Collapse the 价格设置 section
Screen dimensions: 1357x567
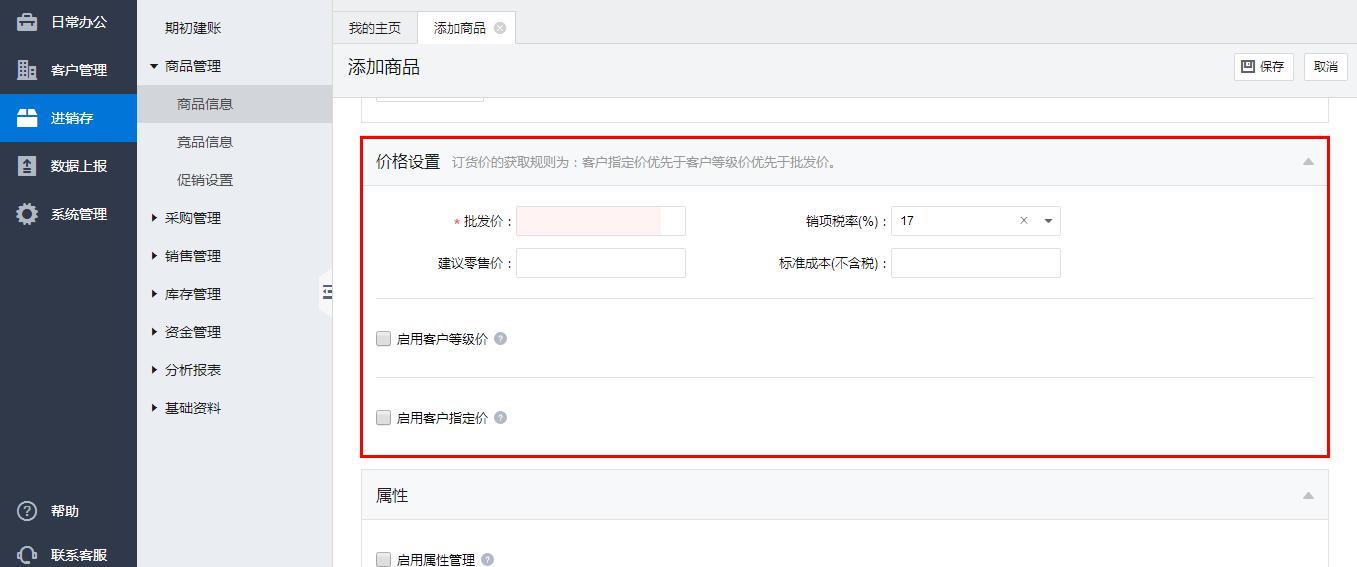(x=1307, y=162)
